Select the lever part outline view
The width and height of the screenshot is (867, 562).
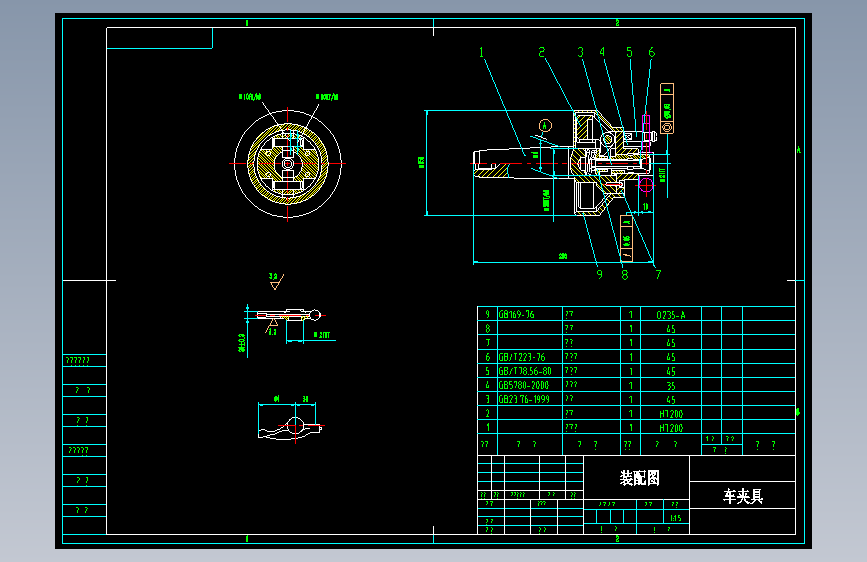(x=291, y=428)
